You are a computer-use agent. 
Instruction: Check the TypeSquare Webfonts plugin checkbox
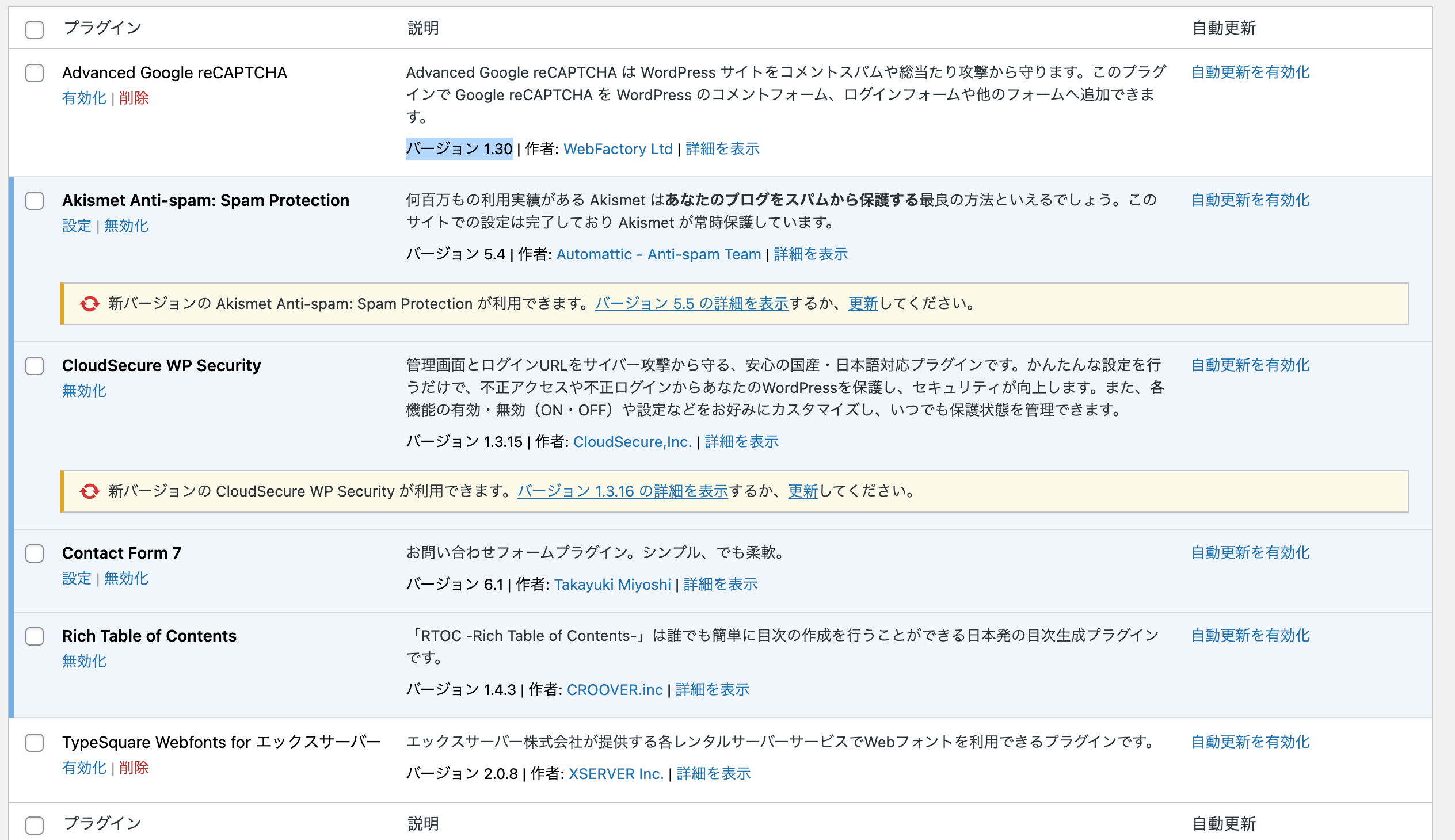(x=35, y=743)
